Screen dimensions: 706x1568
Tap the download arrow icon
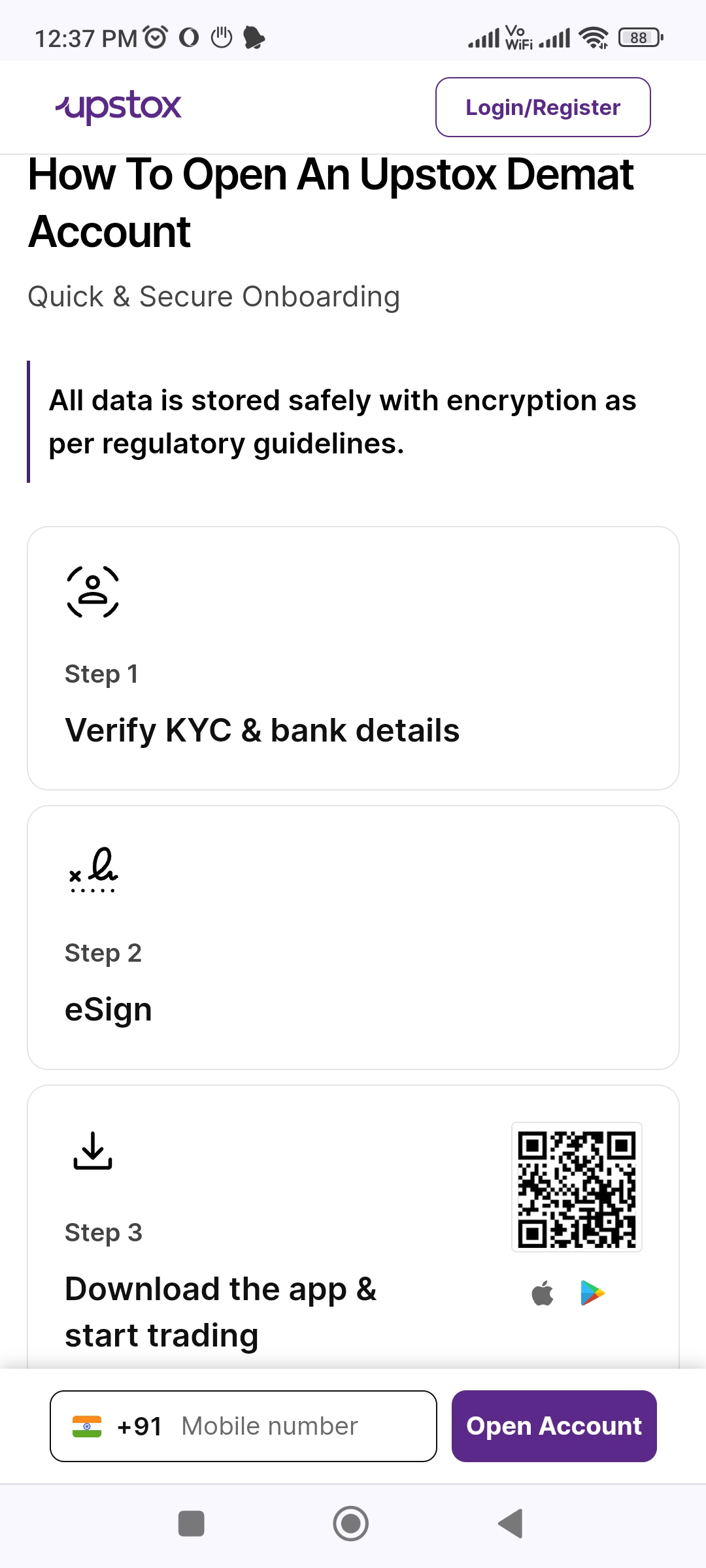pyautogui.click(x=93, y=1151)
